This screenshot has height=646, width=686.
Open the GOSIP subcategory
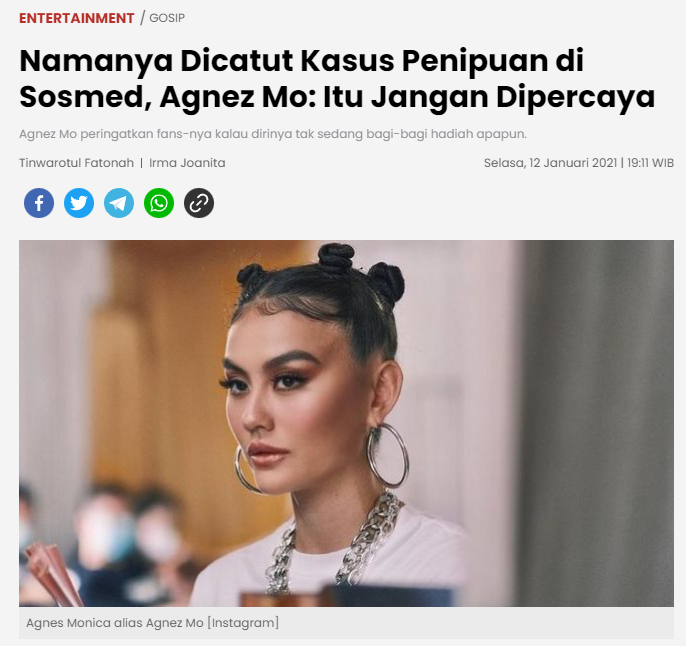pos(167,18)
